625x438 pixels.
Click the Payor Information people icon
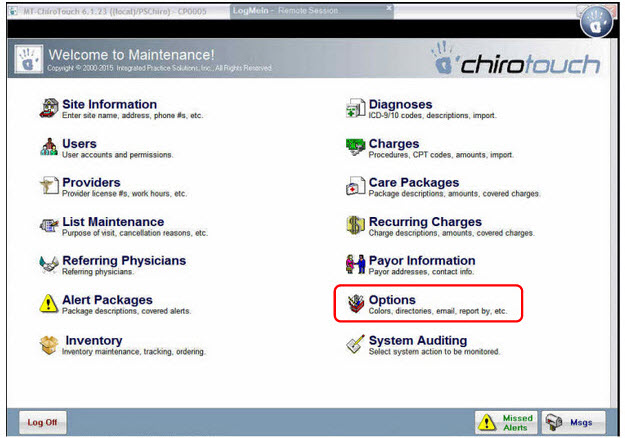[x=356, y=264]
